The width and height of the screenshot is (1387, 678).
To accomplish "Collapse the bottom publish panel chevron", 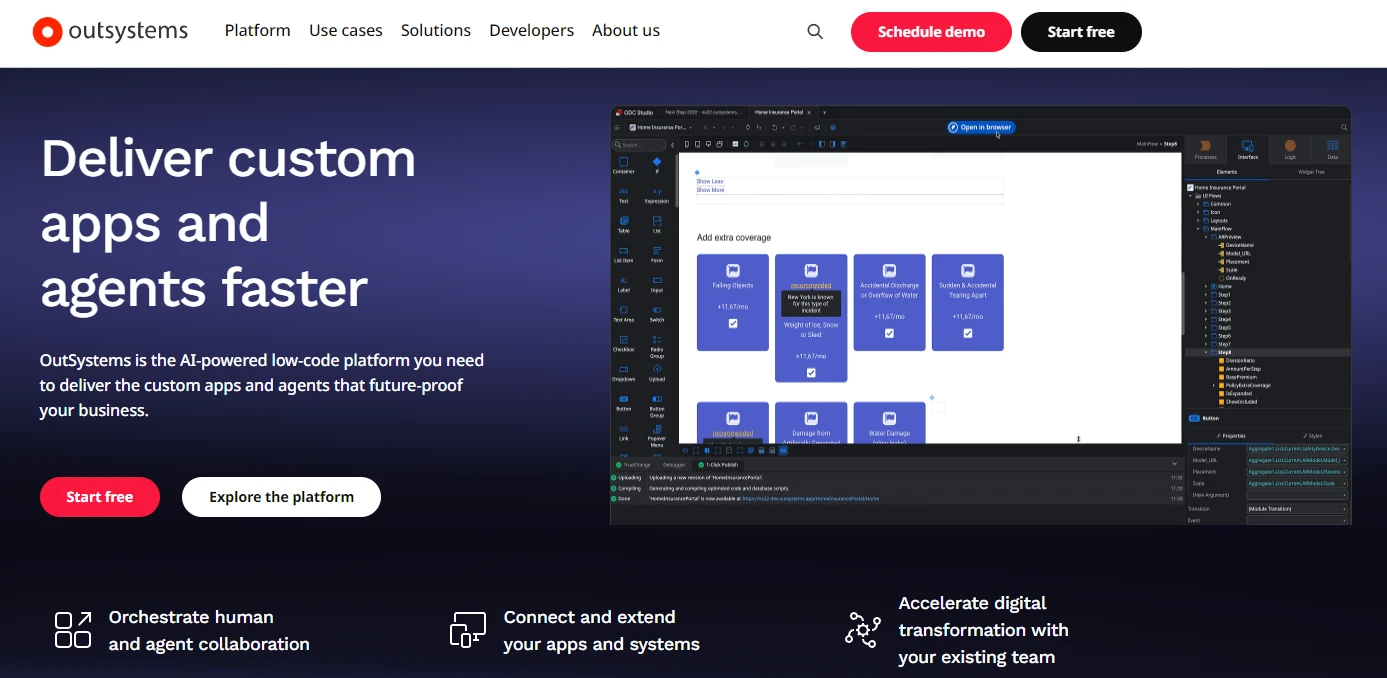I will click(1175, 464).
